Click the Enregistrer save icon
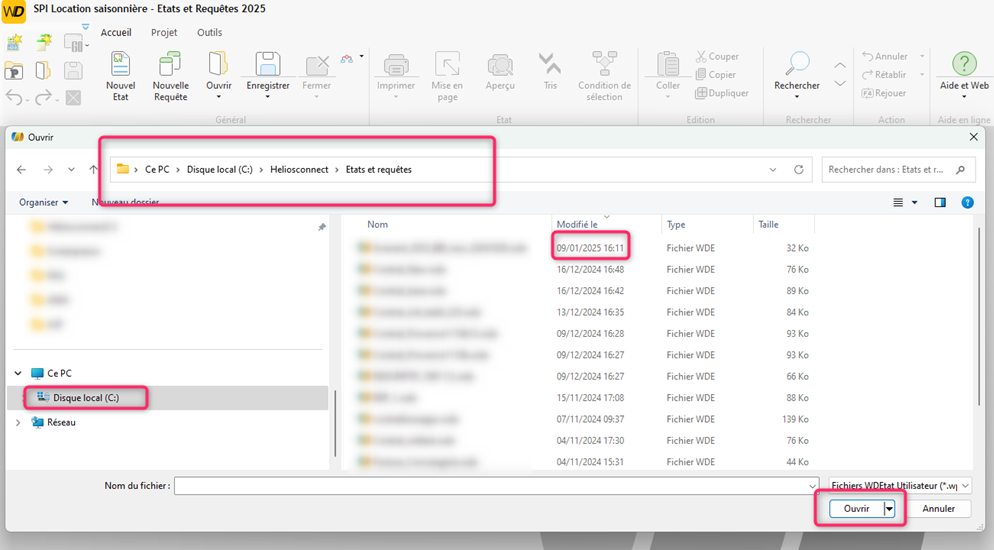The width and height of the screenshot is (994, 550). [x=267, y=68]
